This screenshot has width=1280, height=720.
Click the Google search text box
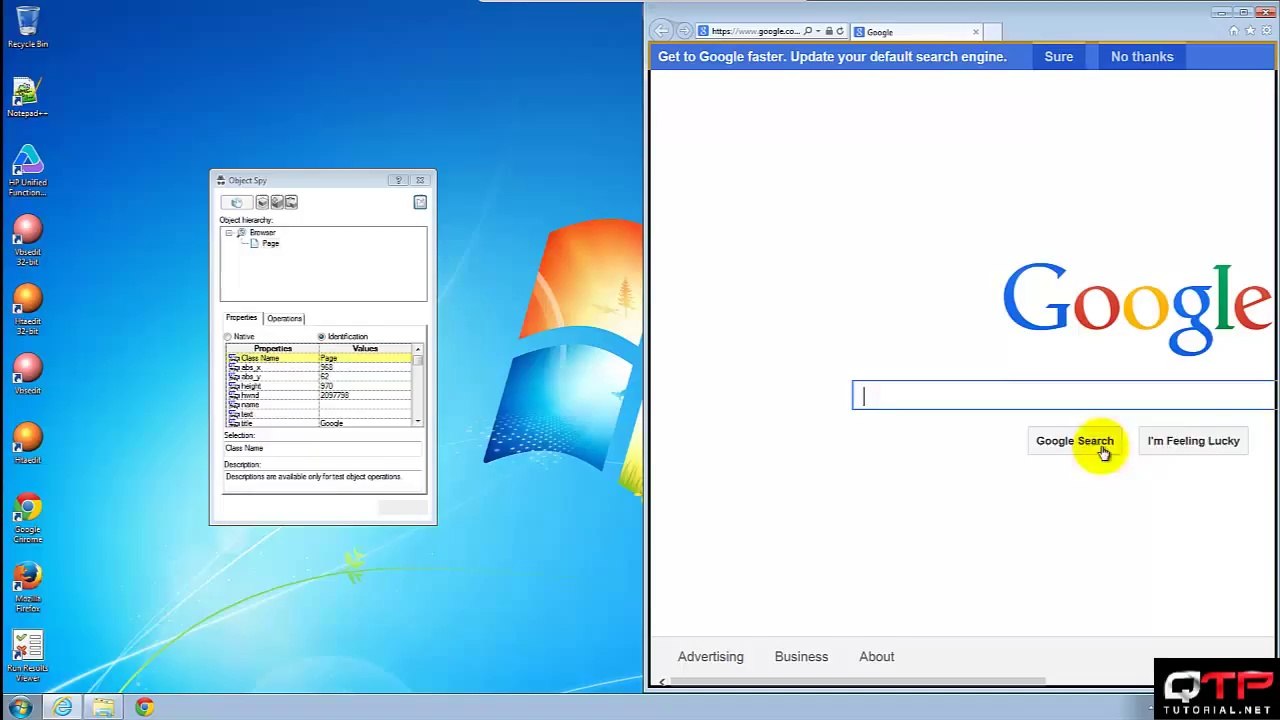click(x=1064, y=396)
